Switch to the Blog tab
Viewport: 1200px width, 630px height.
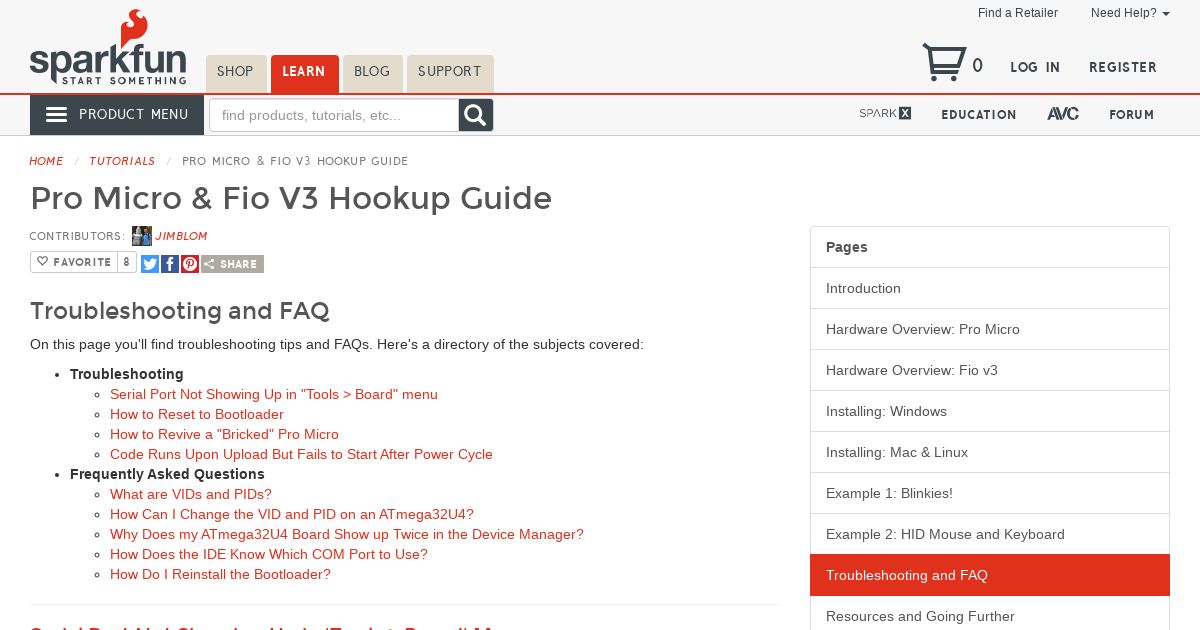(372, 72)
